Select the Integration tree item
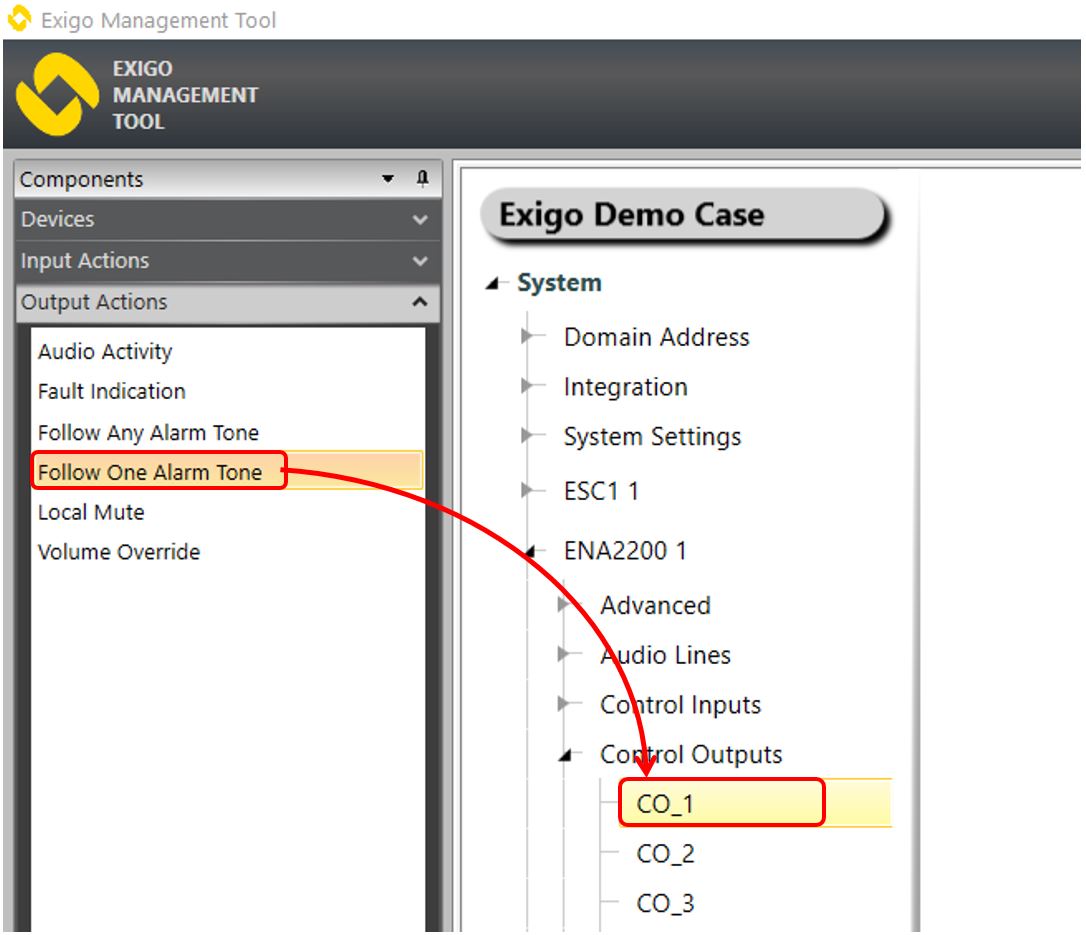1086x935 pixels. pyautogui.click(x=625, y=387)
